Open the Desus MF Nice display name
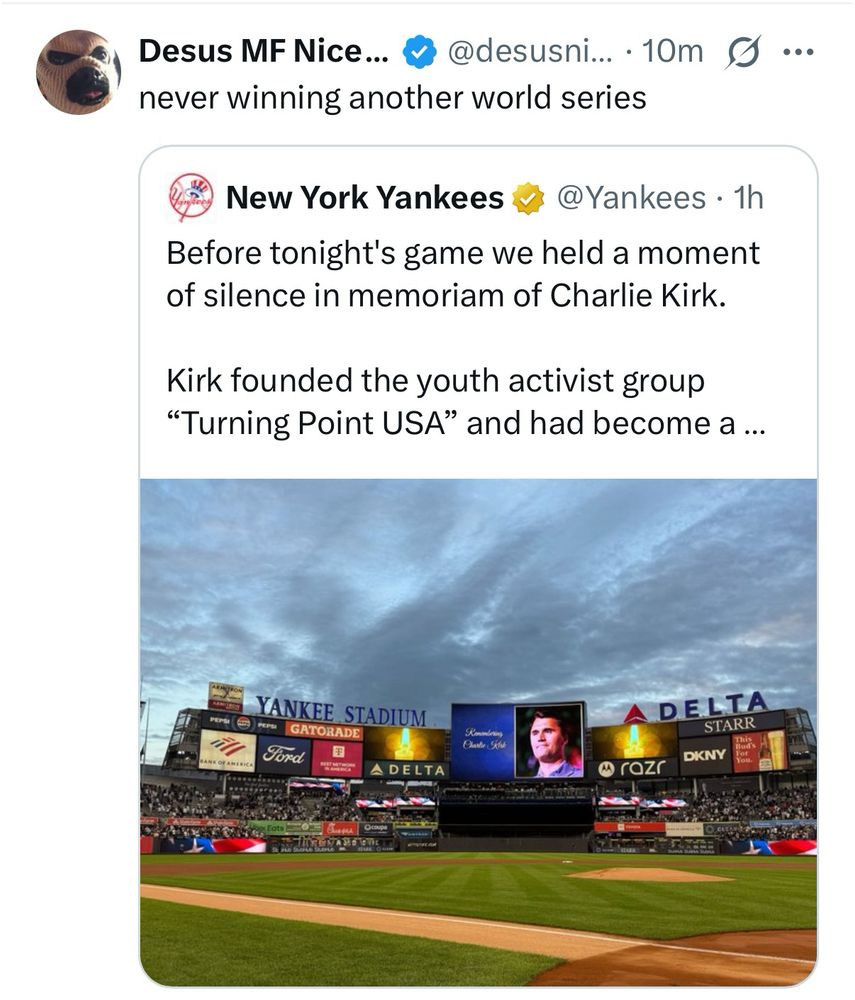The image size is (855, 1000). coord(263,51)
